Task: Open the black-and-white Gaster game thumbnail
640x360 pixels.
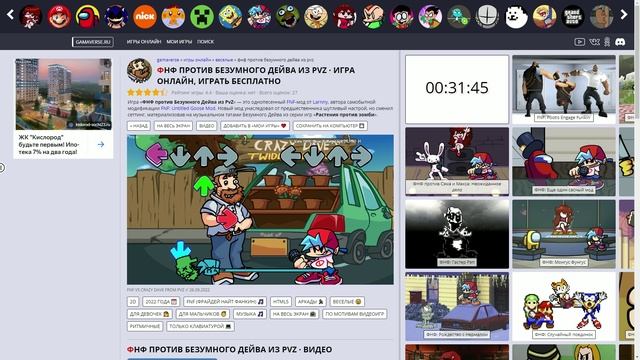Action: click(x=457, y=234)
